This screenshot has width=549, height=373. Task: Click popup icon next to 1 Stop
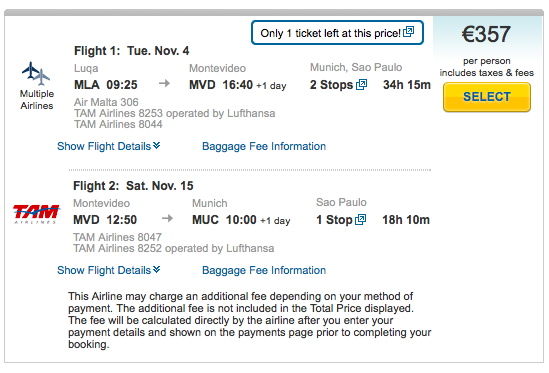360,220
